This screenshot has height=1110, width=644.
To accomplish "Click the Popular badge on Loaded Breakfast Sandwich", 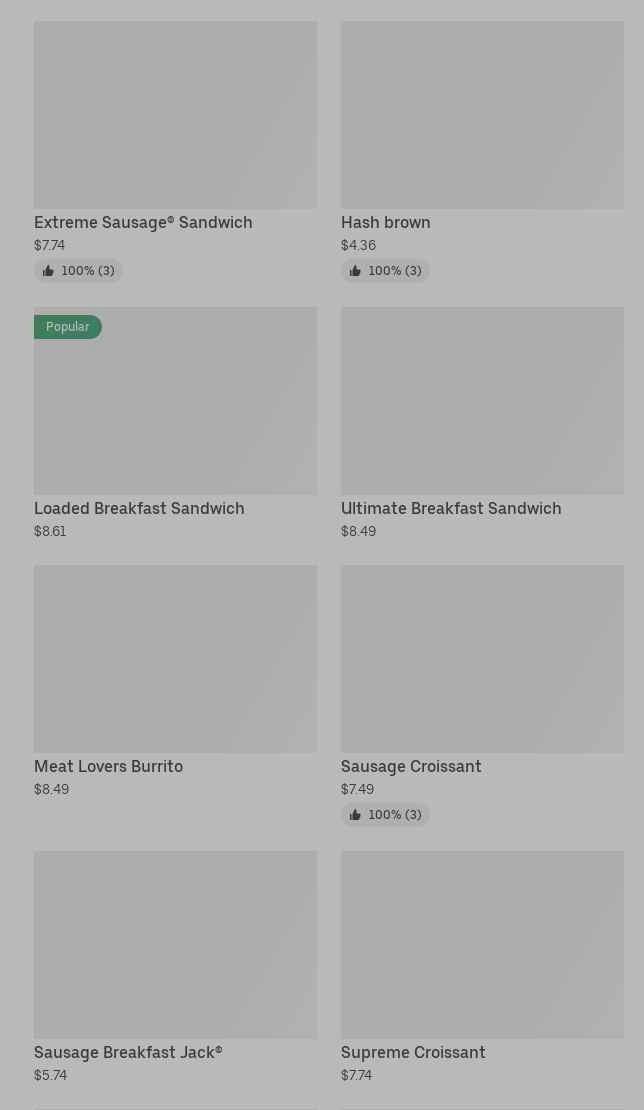I will point(67,327).
